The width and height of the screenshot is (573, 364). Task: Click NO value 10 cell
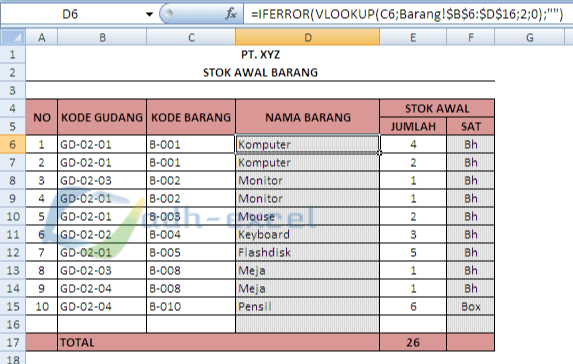point(42,306)
